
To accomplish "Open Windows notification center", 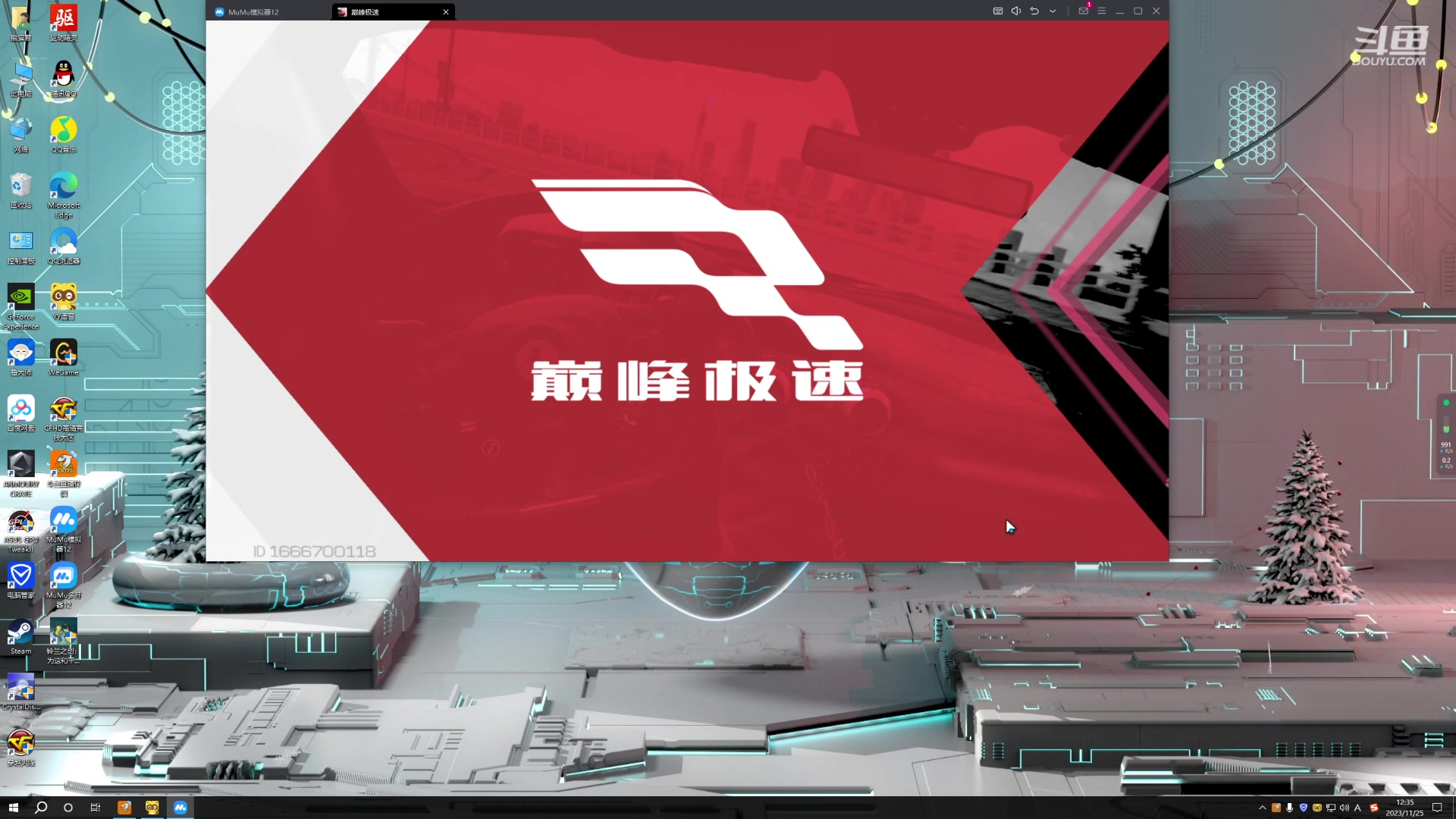I will click(1437, 808).
